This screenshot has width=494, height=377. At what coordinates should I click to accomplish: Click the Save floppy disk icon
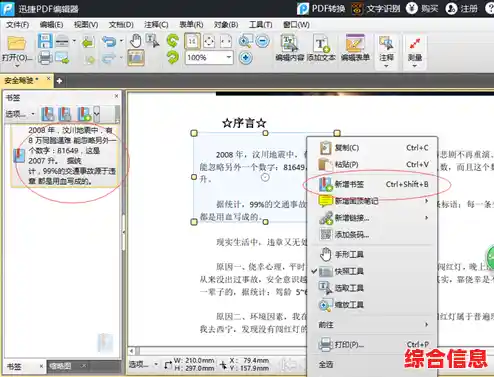point(45,41)
